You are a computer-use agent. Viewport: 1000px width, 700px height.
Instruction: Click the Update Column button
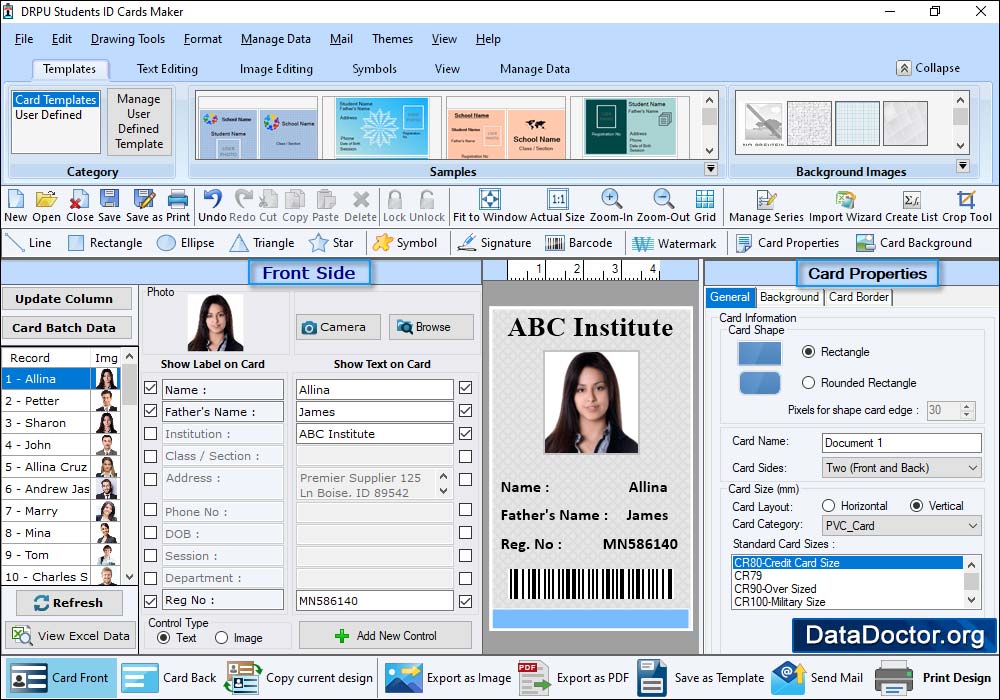pos(67,298)
